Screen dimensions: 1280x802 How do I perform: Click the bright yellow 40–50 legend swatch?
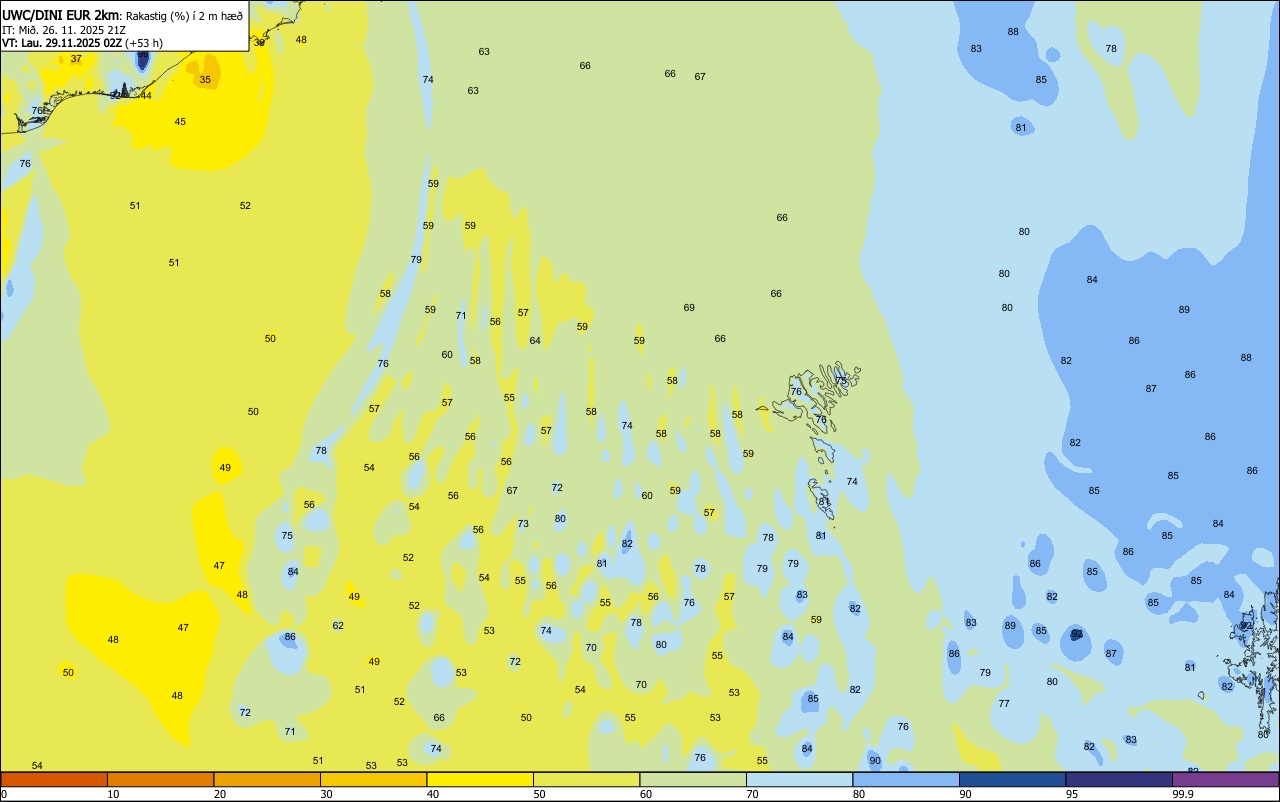tap(480, 779)
